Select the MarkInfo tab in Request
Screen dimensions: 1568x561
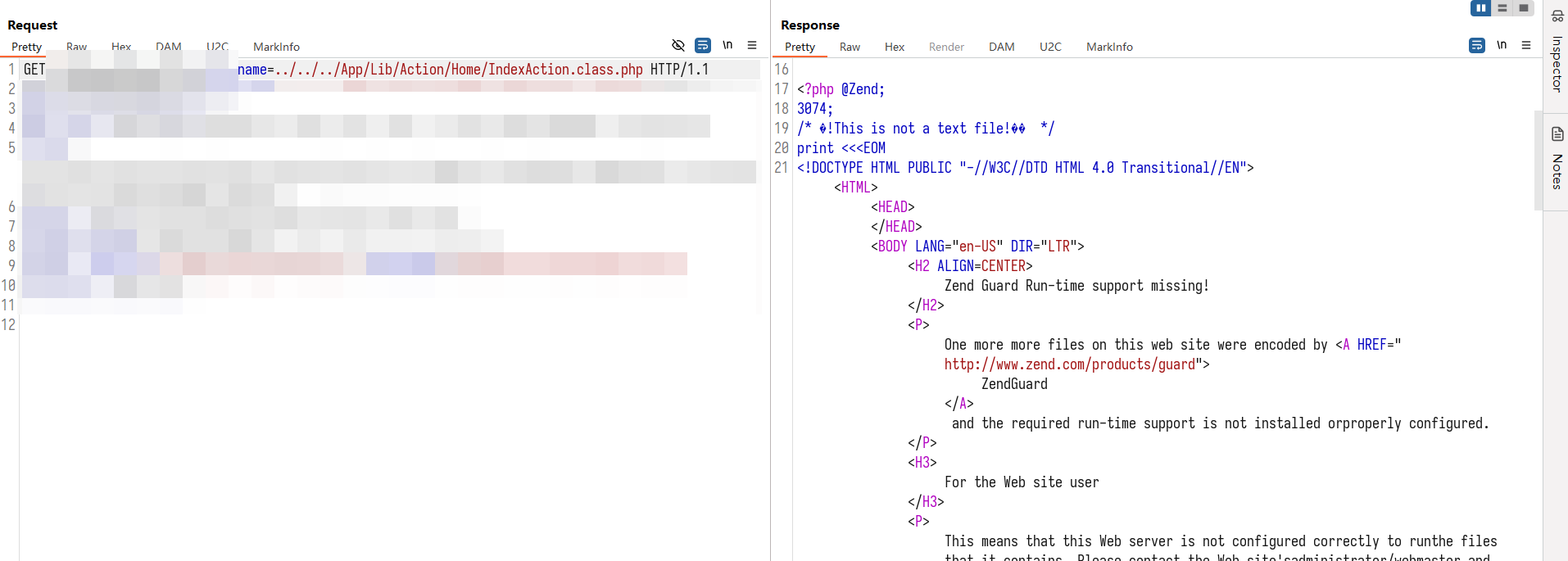click(276, 47)
